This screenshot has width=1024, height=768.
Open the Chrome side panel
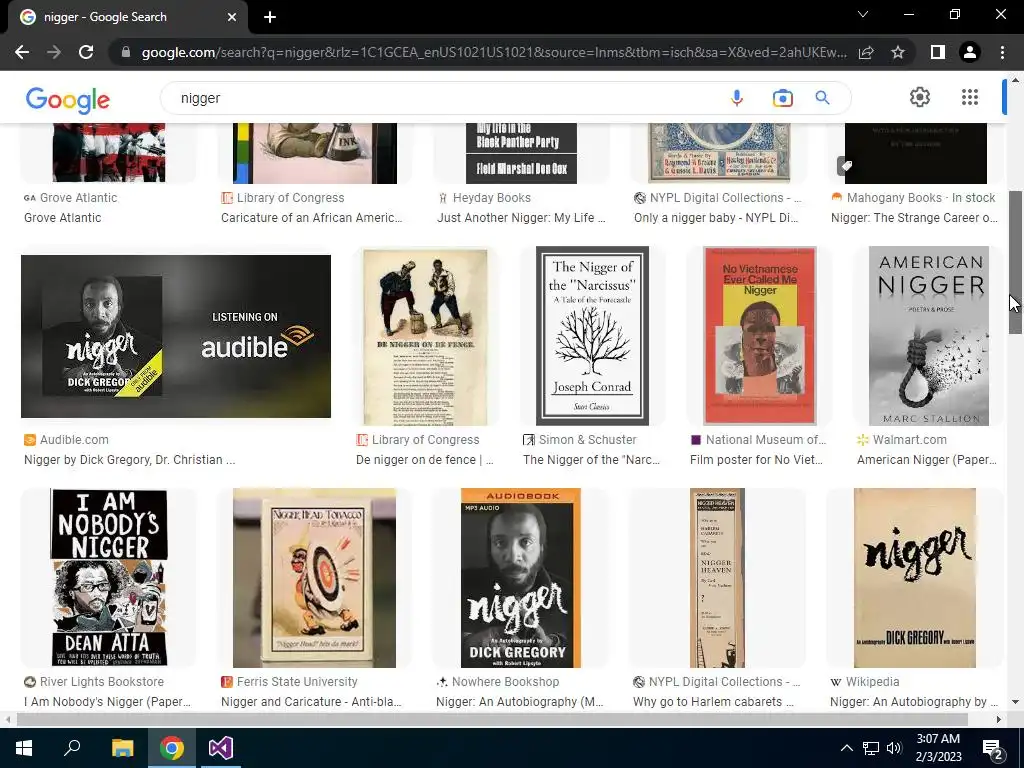938,52
